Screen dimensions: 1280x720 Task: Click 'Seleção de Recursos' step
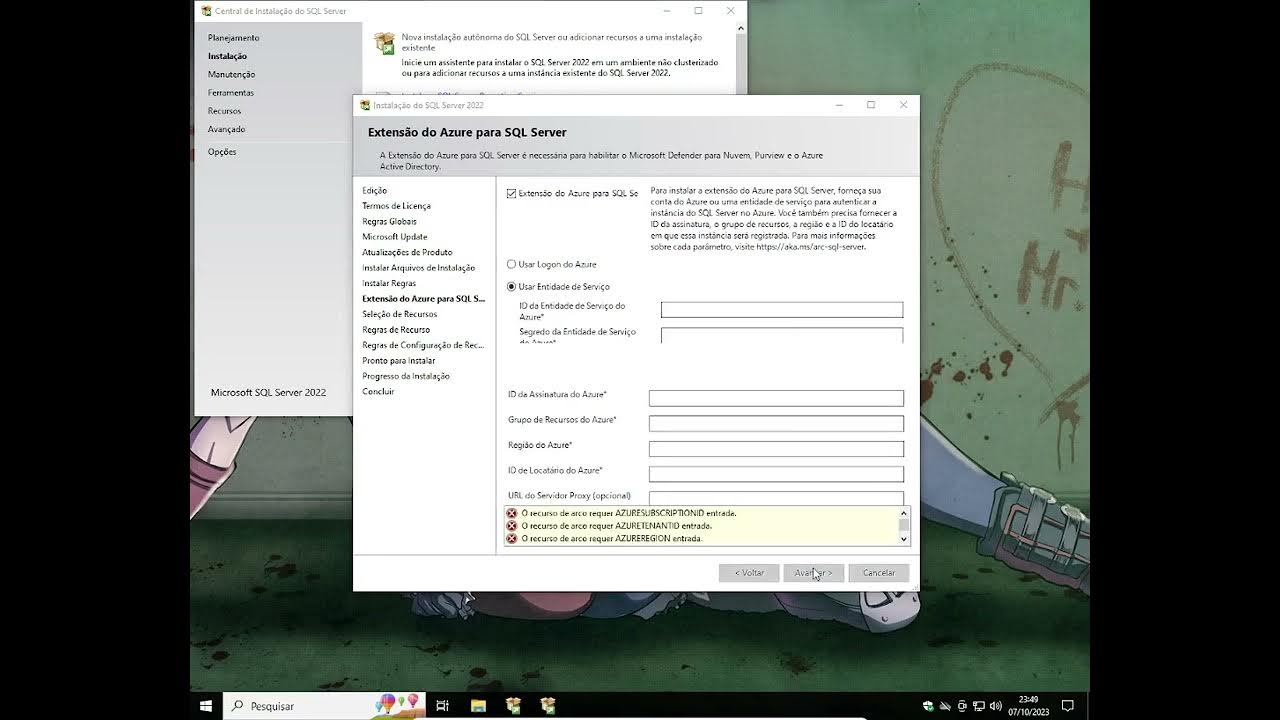point(400,314)
